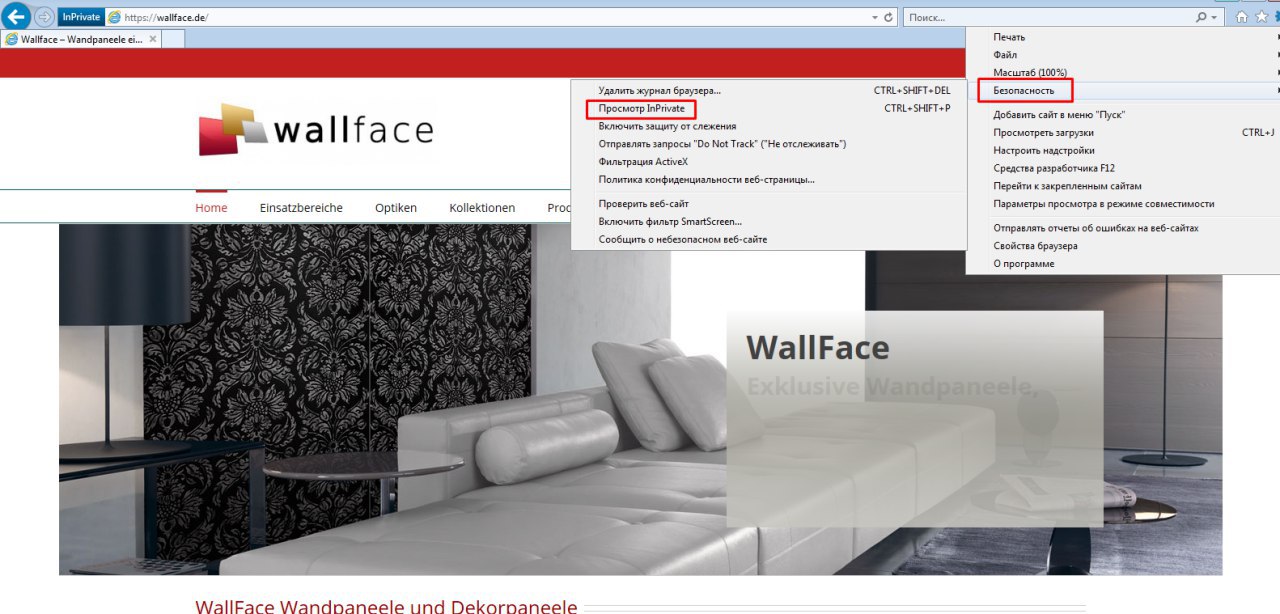This screenshot has height=614, width=1280.
Task: Close the Wallface tab
Action: pos(152,39)
